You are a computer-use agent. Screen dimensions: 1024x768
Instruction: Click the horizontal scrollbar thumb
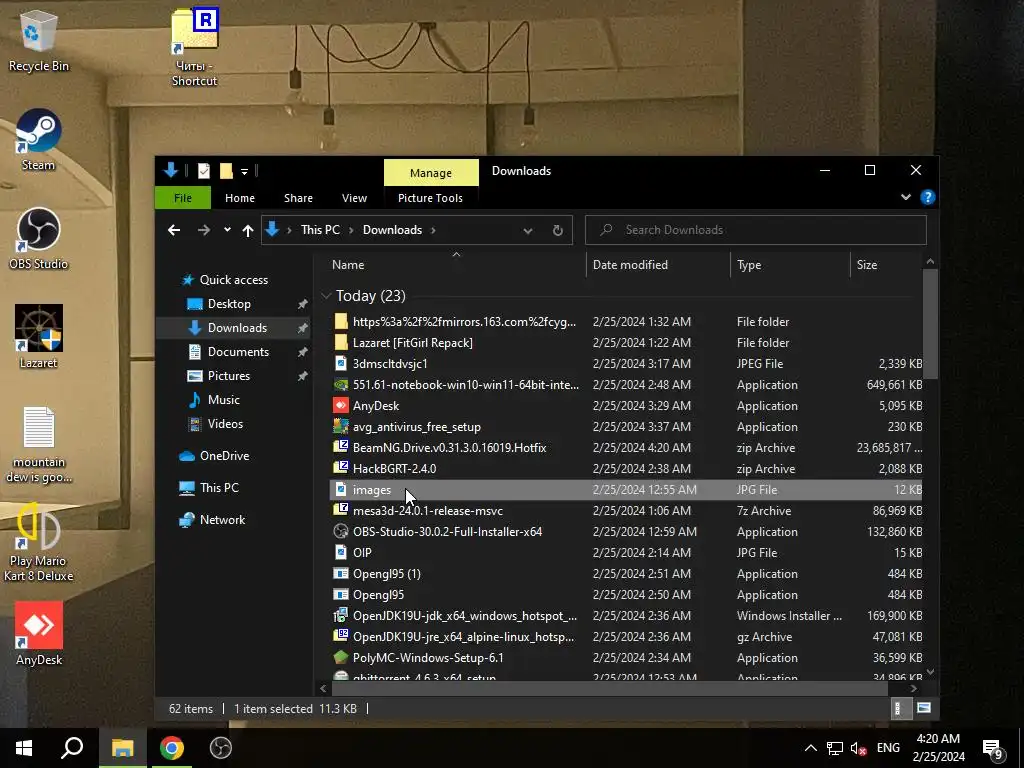click(x=609, y=688)
